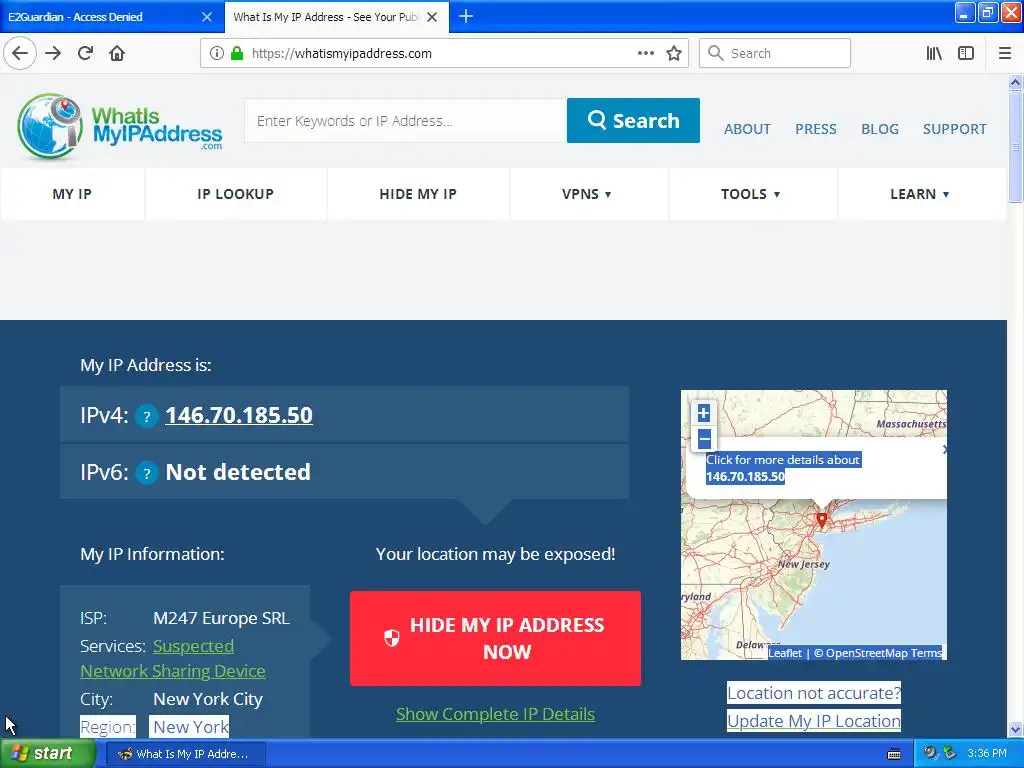Open the network connection tray icon
Screen dimensions: 1024x768
(x=950, y=753)
